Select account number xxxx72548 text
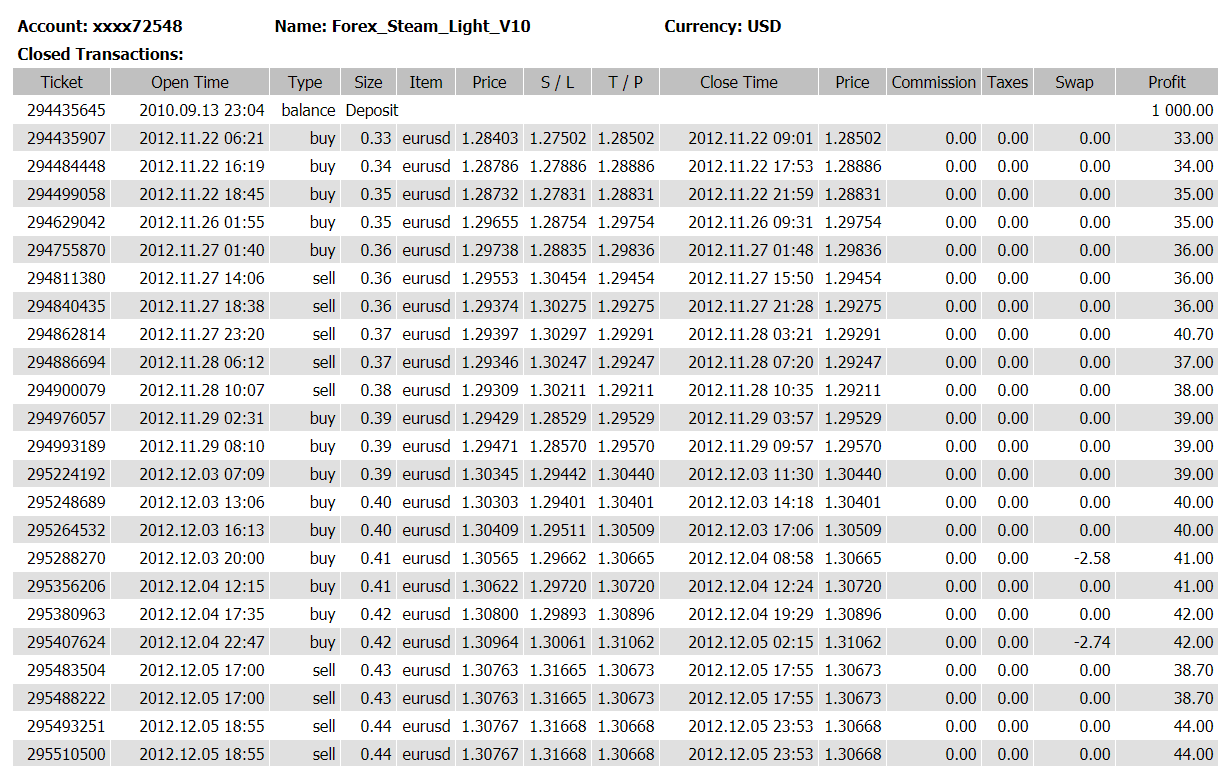Screen dimensions: 1227x766 coord(138,27)
